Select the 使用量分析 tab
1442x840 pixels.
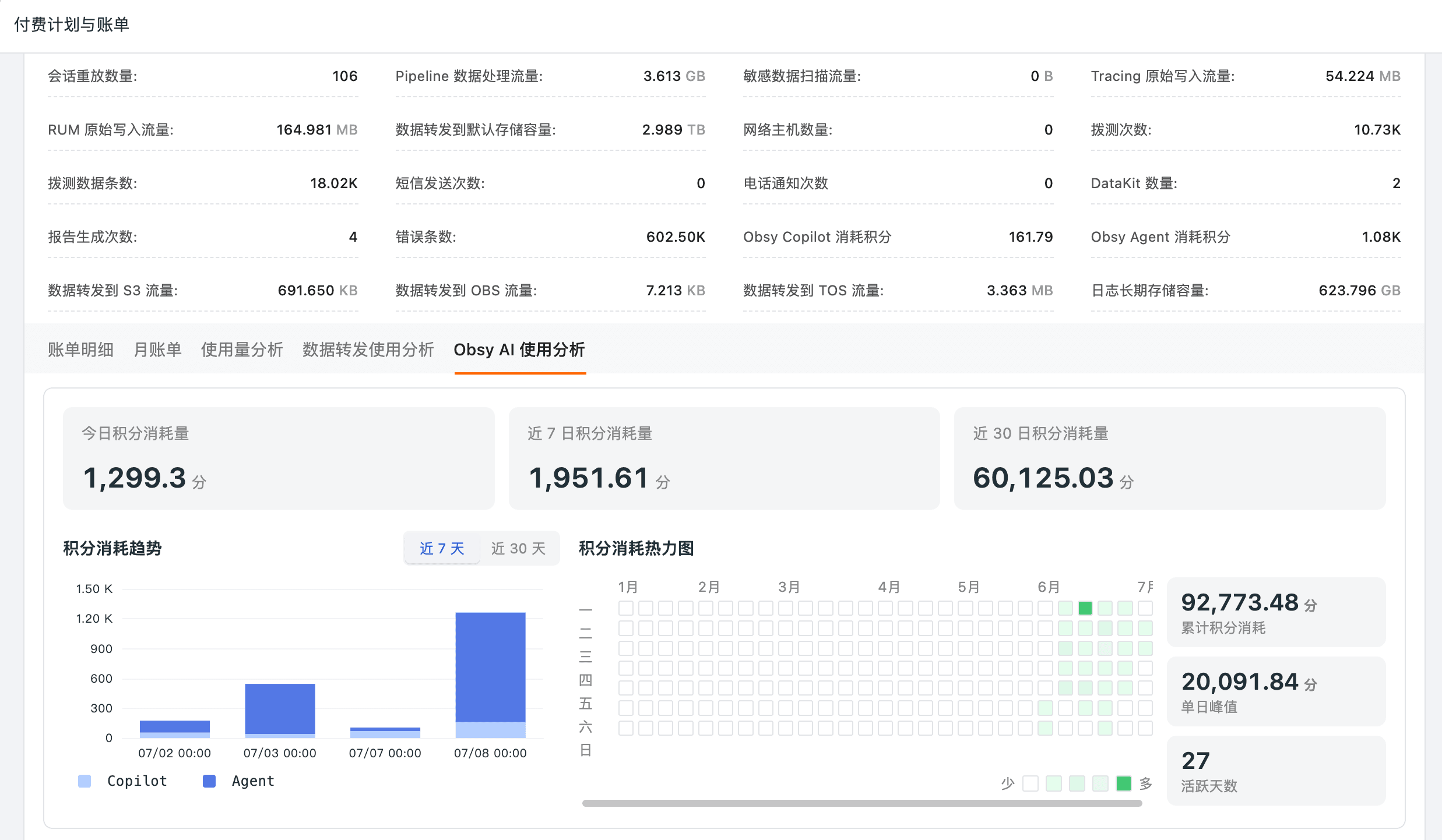pos(242,350)
